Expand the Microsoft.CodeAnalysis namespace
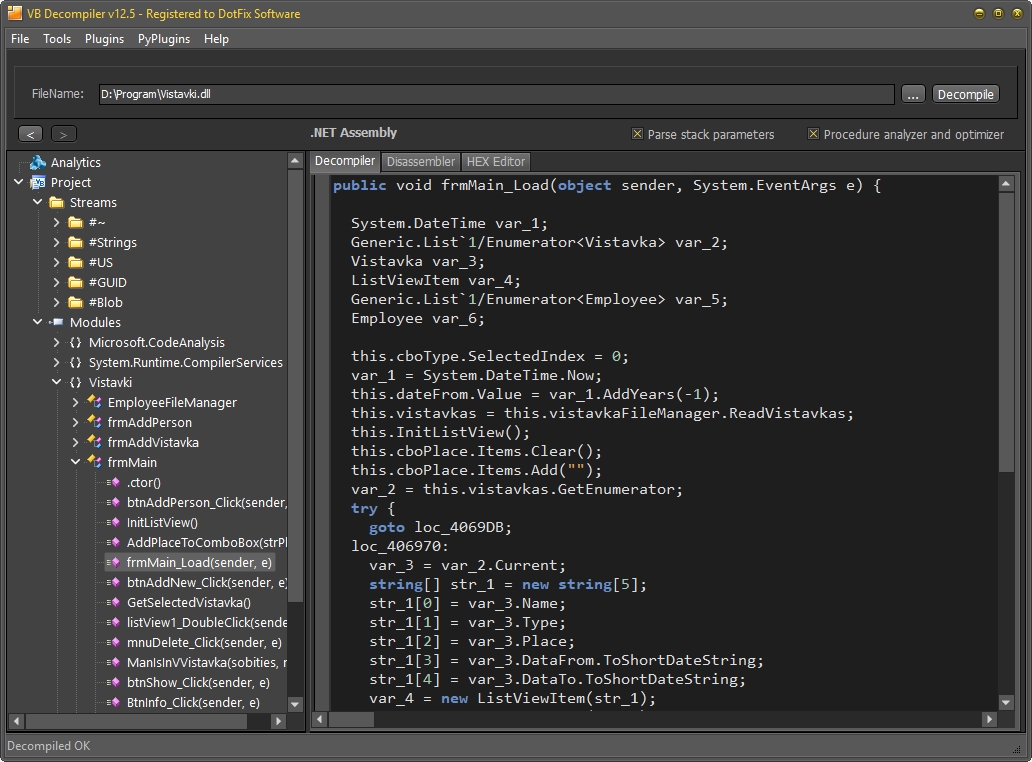 (x=57, y=342)
